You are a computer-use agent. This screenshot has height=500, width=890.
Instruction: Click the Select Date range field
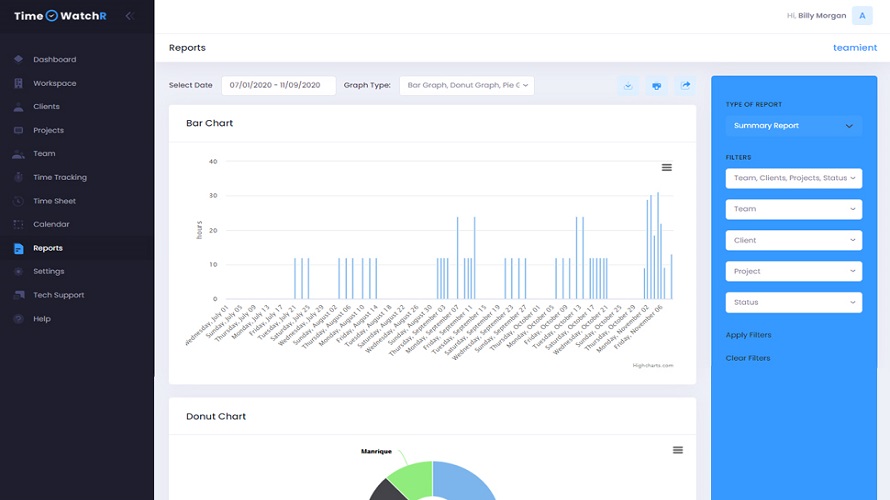pos(278,86)
